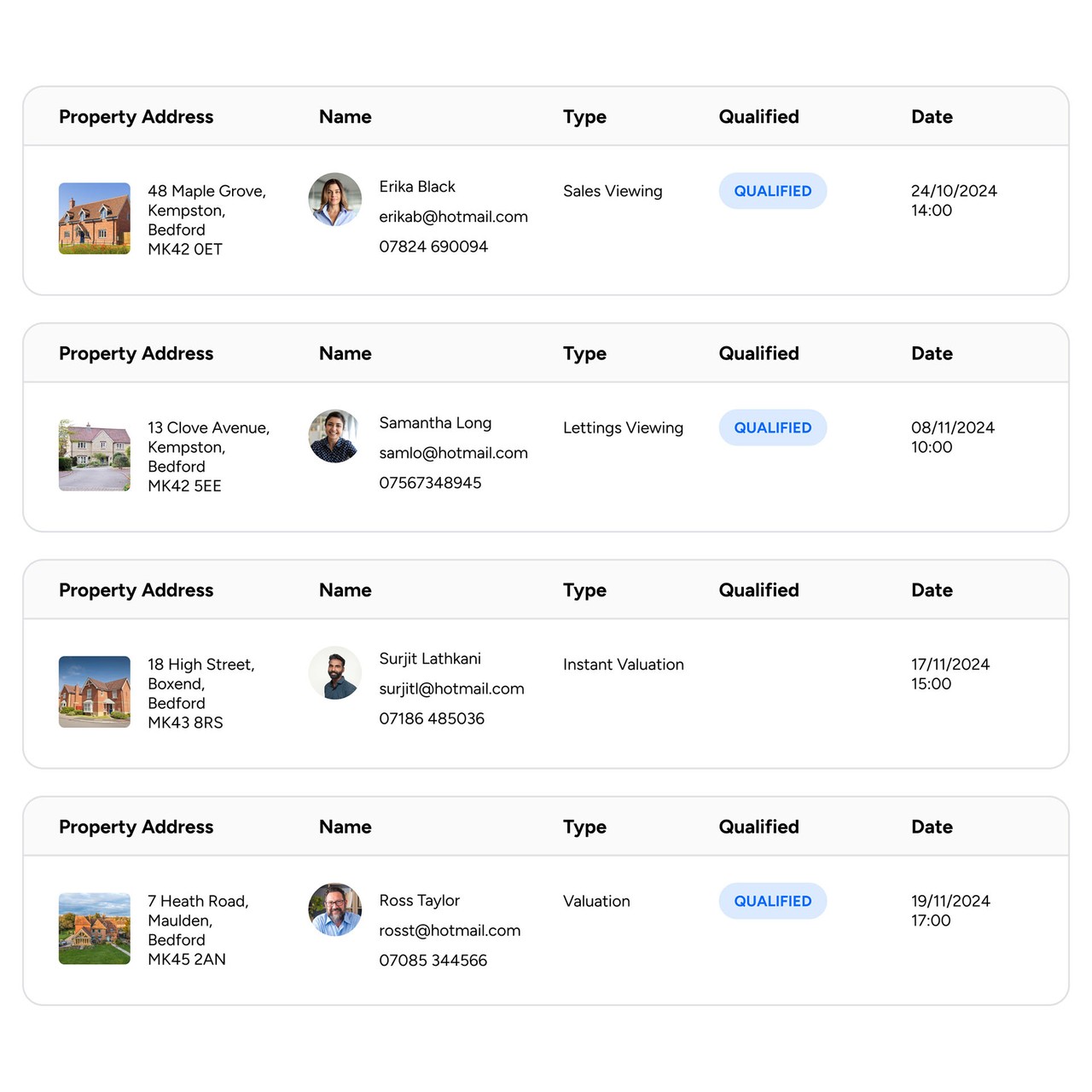Open the 13 Clove Avenue house thumbnail
This screenshot has height=1092, width=1092.
click(95, 456)
